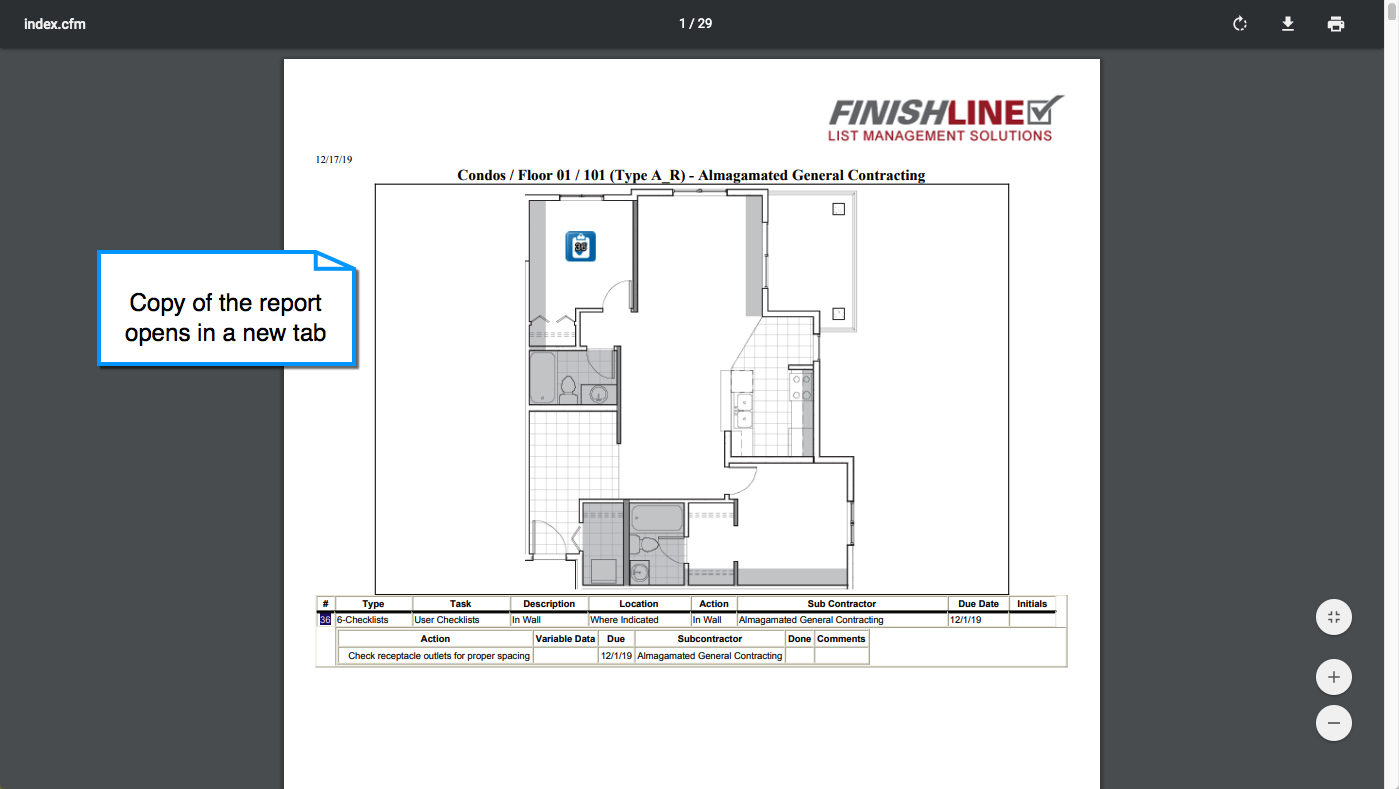Select the blue checklist pin on floor plan

pyautogui.click(x=581, y=246)
